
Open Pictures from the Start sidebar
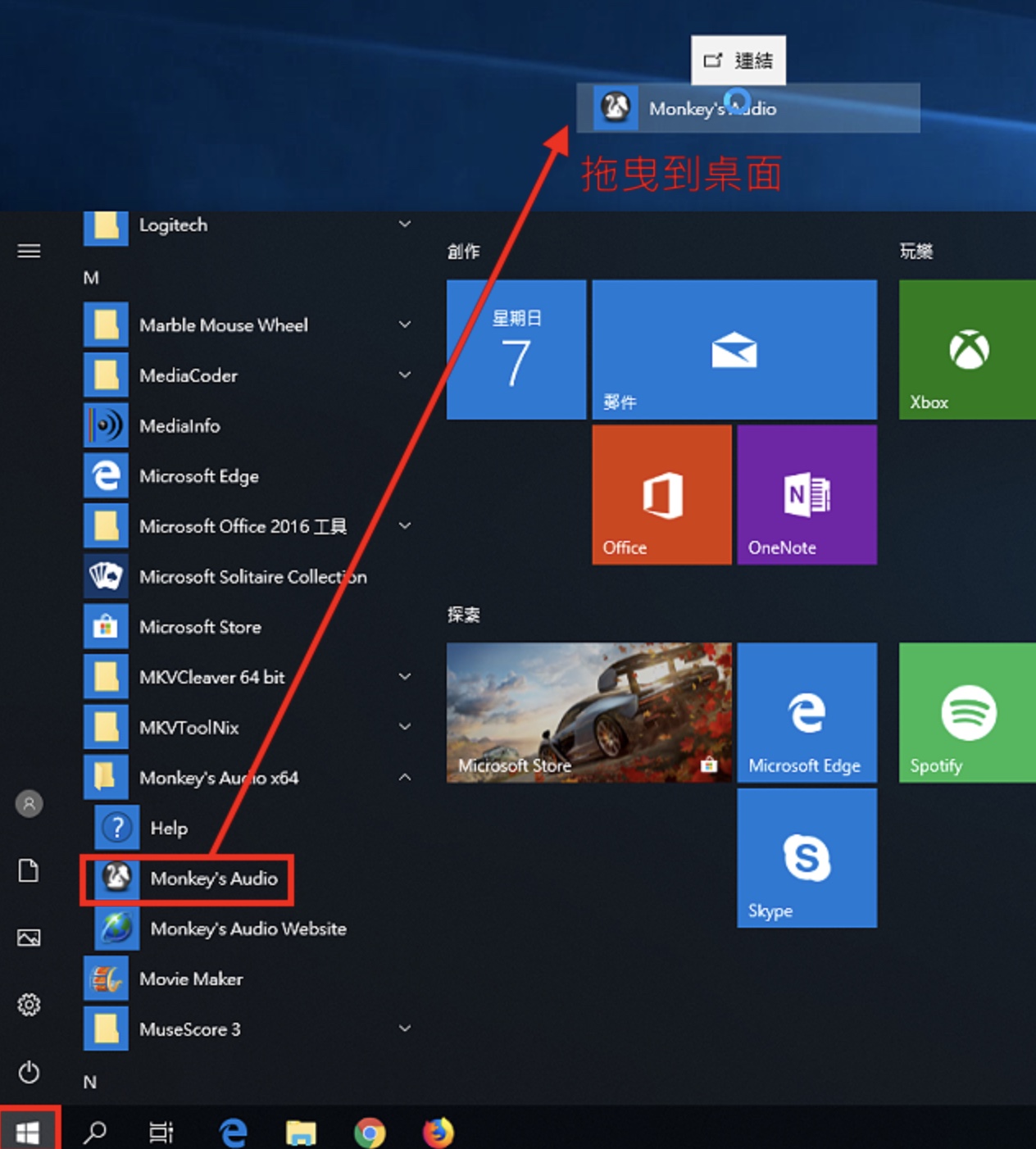(x=29, y=938)
